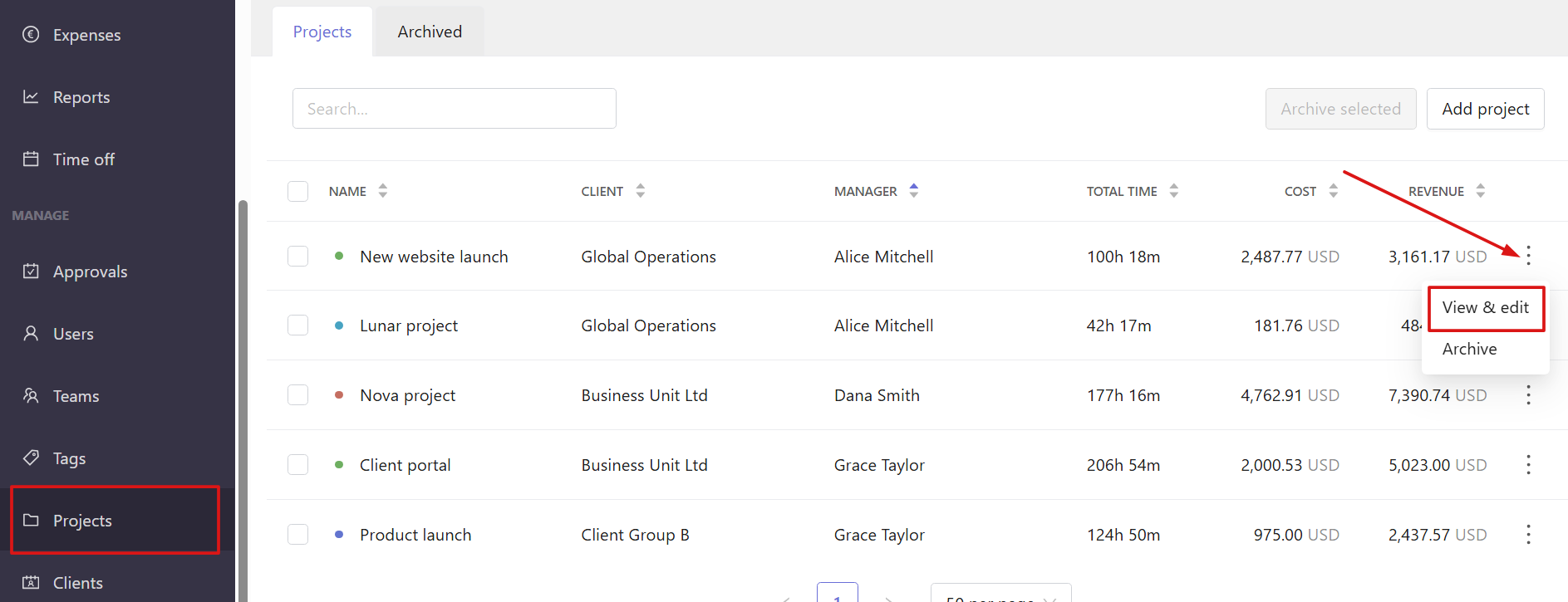The image size is (1568, 602).
Task: Sort table by Name column arrows
Action: [x=383, y=191]
